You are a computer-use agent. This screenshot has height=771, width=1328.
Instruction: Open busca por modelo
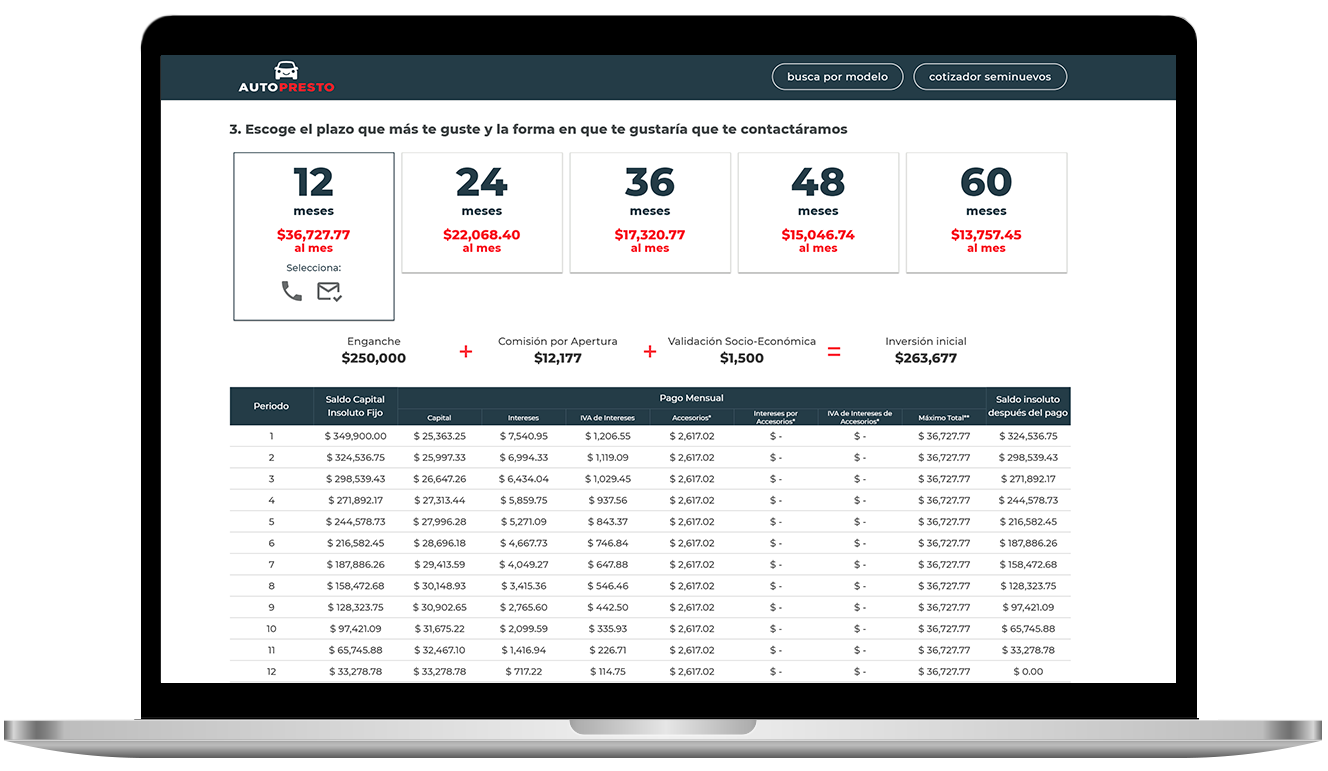pos(837,76)
